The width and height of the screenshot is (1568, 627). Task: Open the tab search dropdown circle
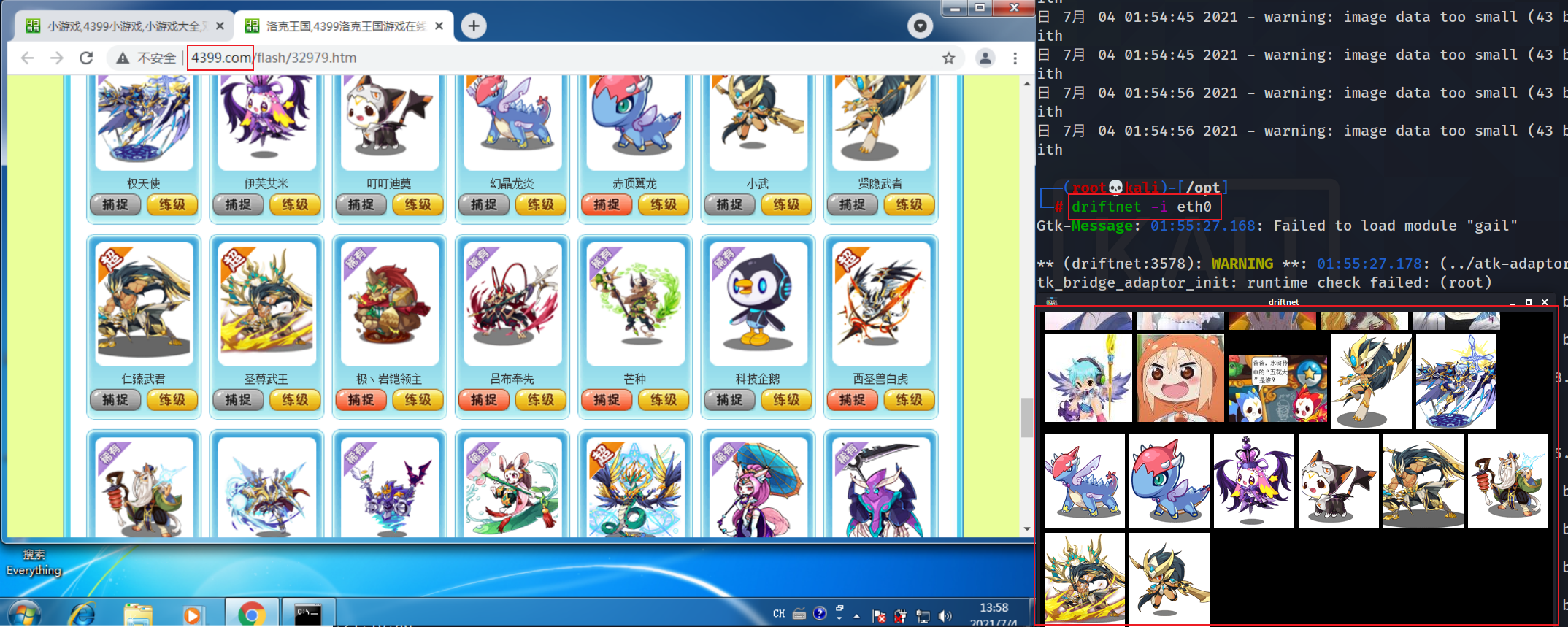pos(920,26)
